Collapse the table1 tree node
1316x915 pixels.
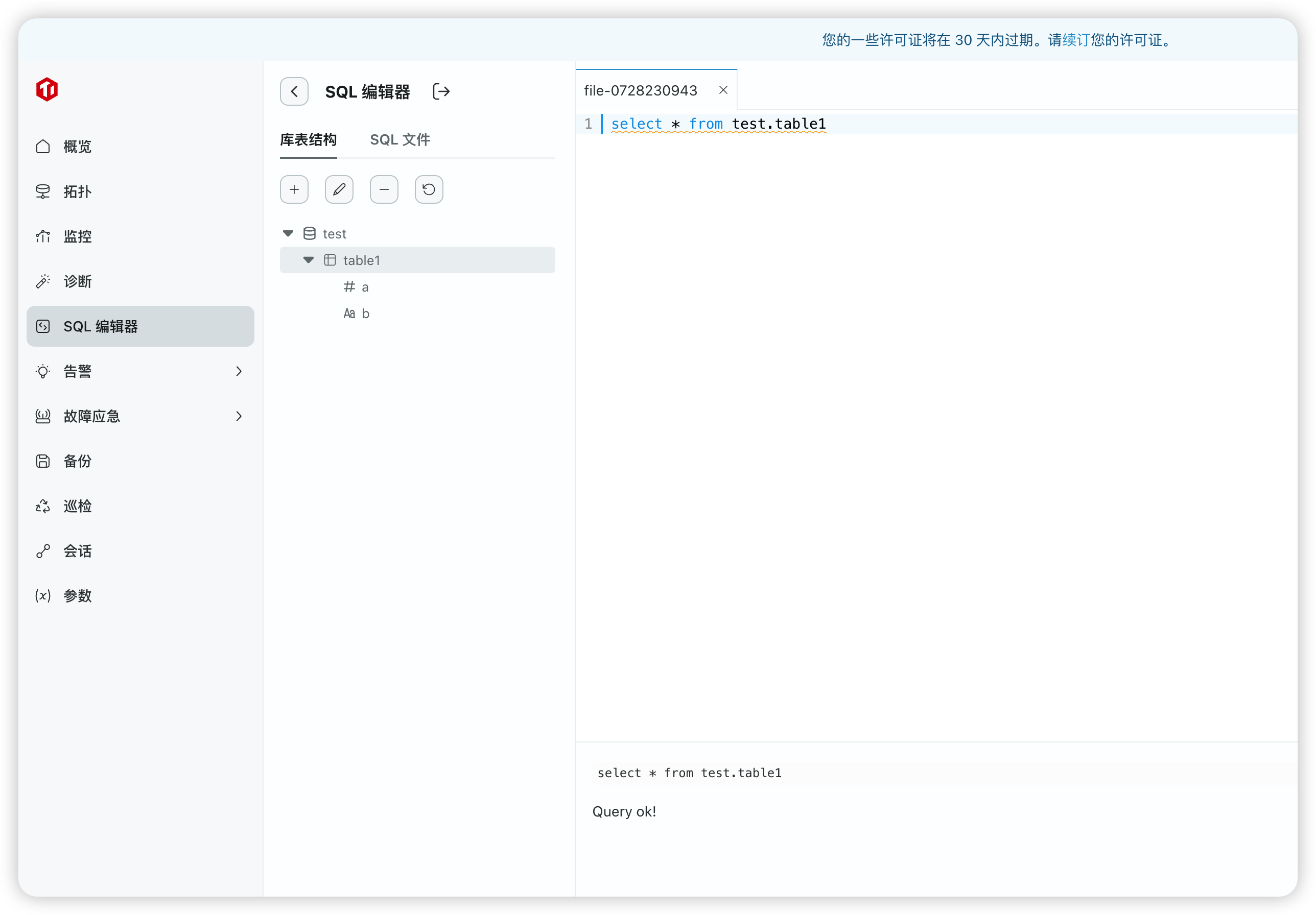[309, 260]
